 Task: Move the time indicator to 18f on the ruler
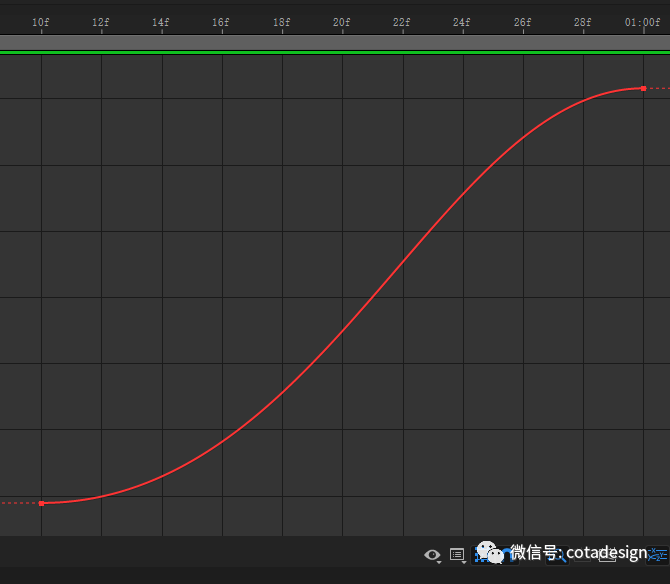point(282,22)
